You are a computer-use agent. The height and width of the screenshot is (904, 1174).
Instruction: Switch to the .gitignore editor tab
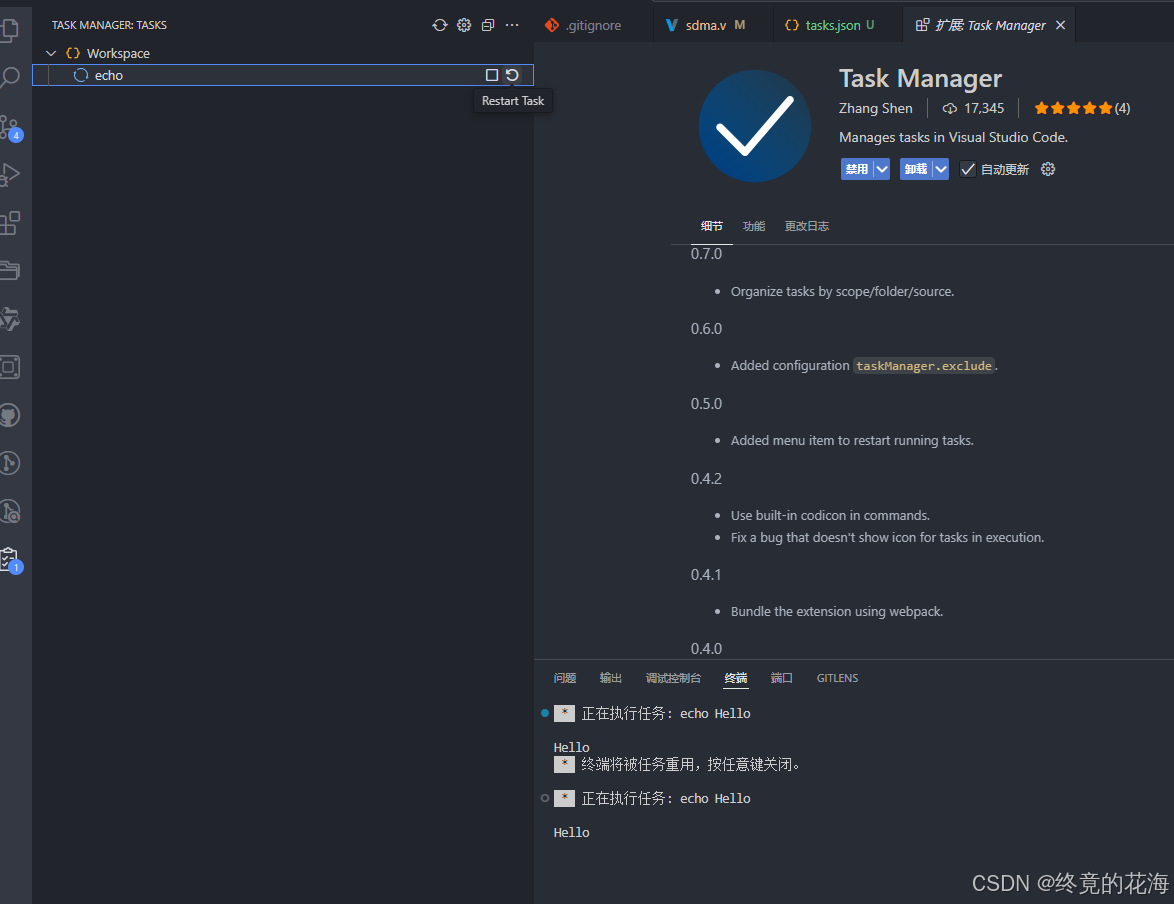584,25
